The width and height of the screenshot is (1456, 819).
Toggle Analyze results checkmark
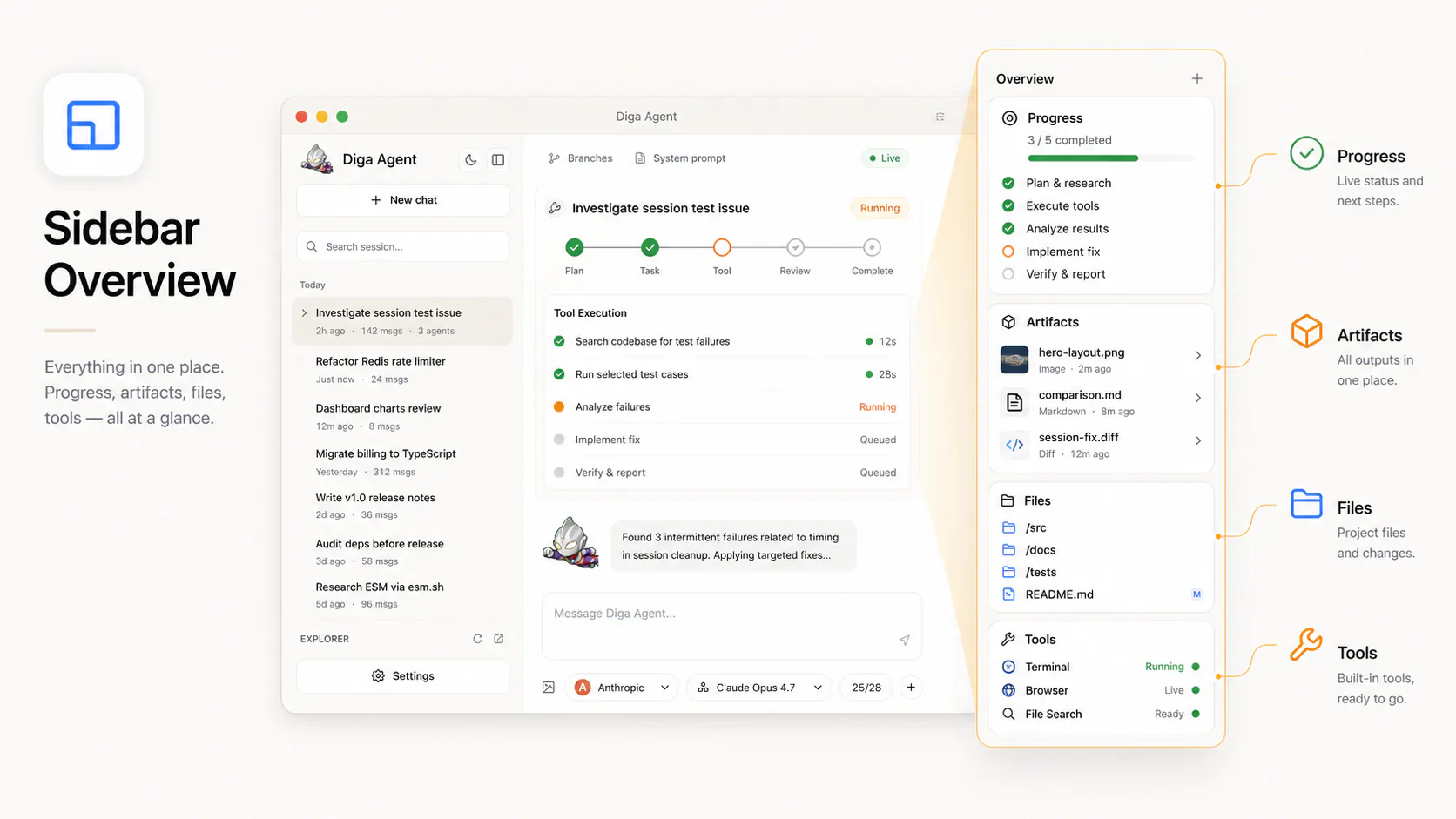pos(1008,228)
